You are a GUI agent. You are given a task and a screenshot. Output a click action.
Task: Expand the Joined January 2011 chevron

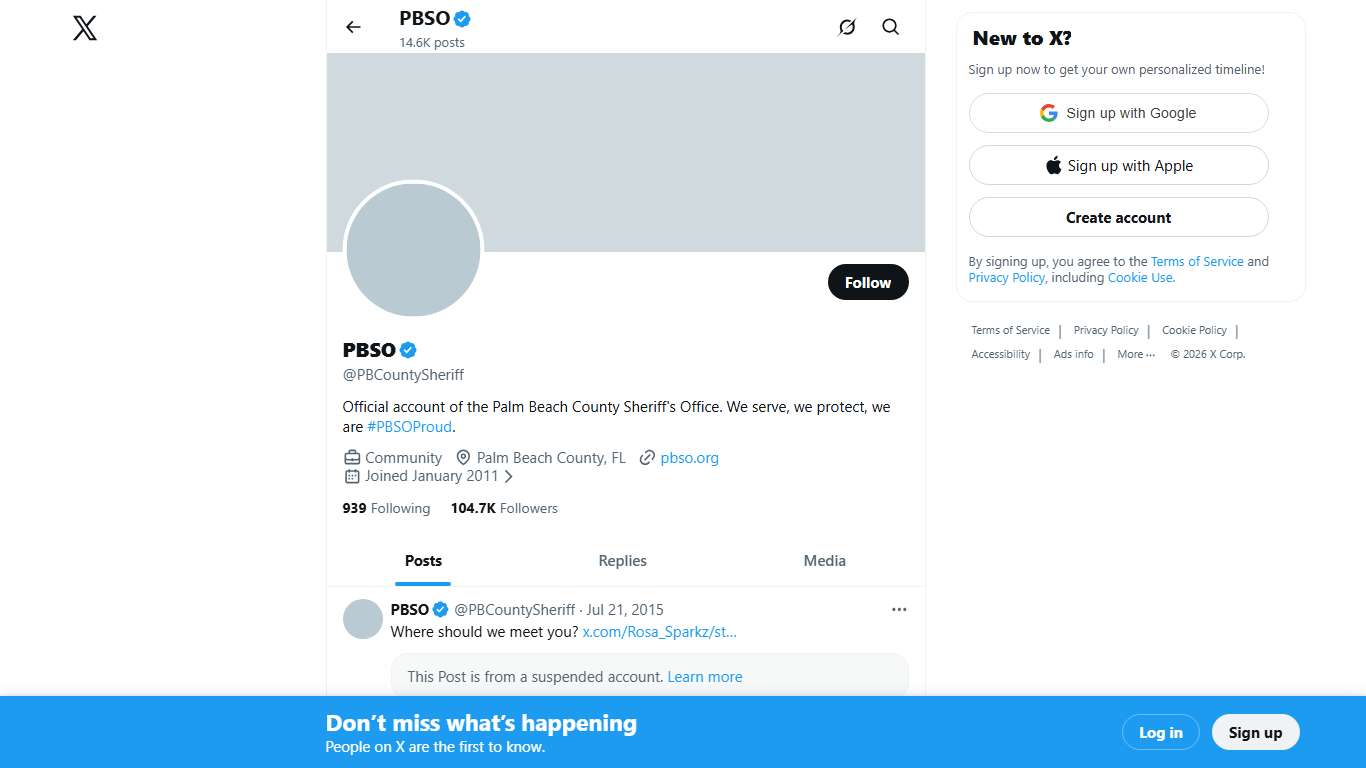pyautogui.click(x=508, y=477)
